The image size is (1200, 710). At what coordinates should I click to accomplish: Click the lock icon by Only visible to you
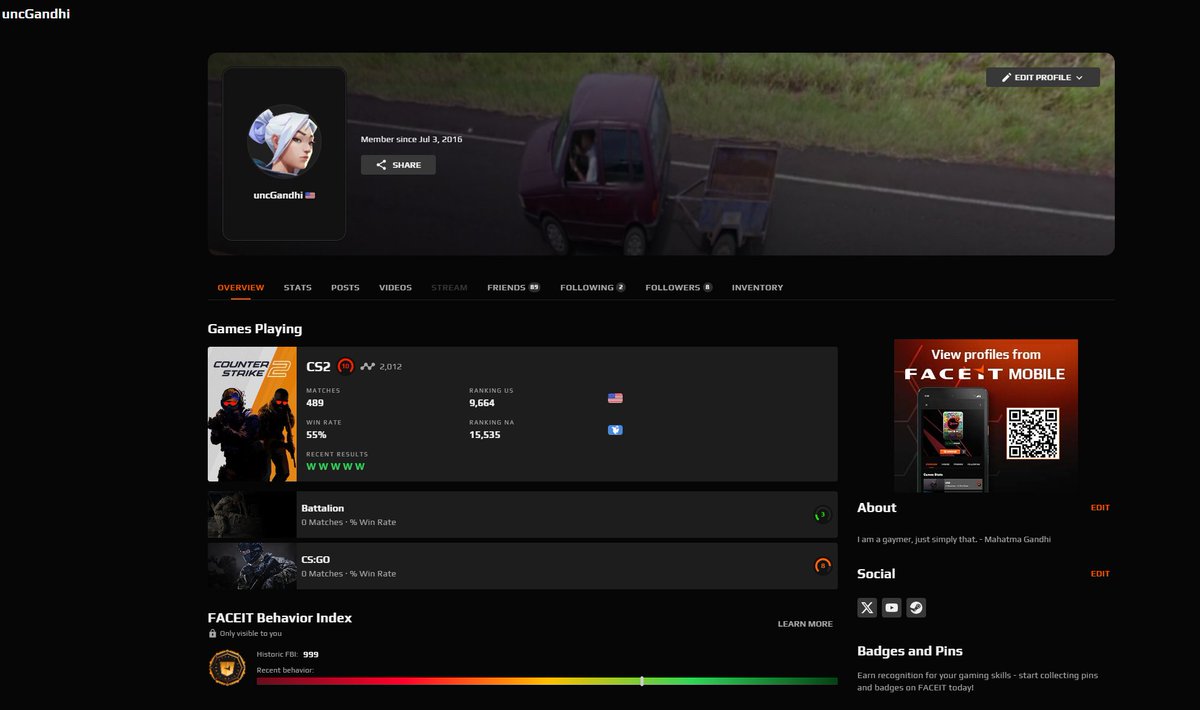(x=212, y=633)
